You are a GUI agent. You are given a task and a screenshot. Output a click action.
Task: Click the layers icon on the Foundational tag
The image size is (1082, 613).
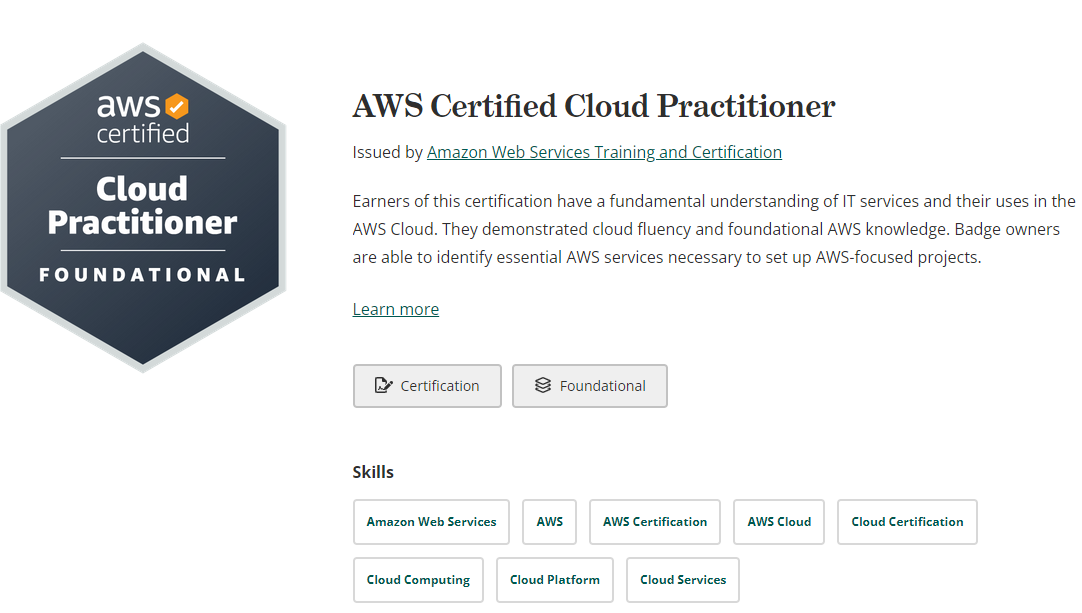pos(543,385)
